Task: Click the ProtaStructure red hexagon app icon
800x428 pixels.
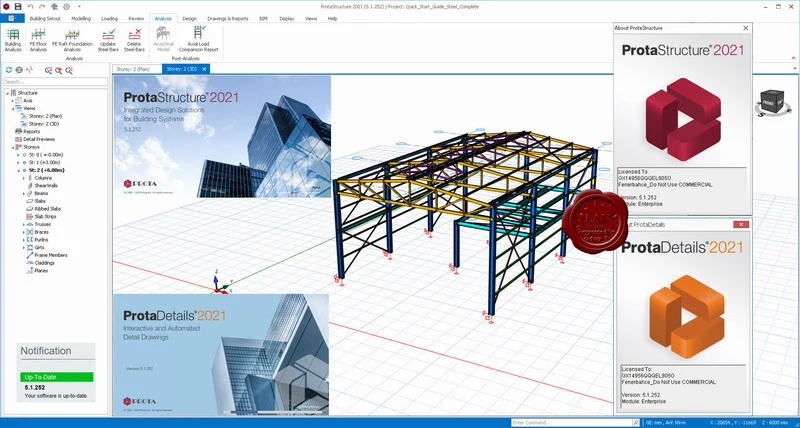Action: (6, 6)
